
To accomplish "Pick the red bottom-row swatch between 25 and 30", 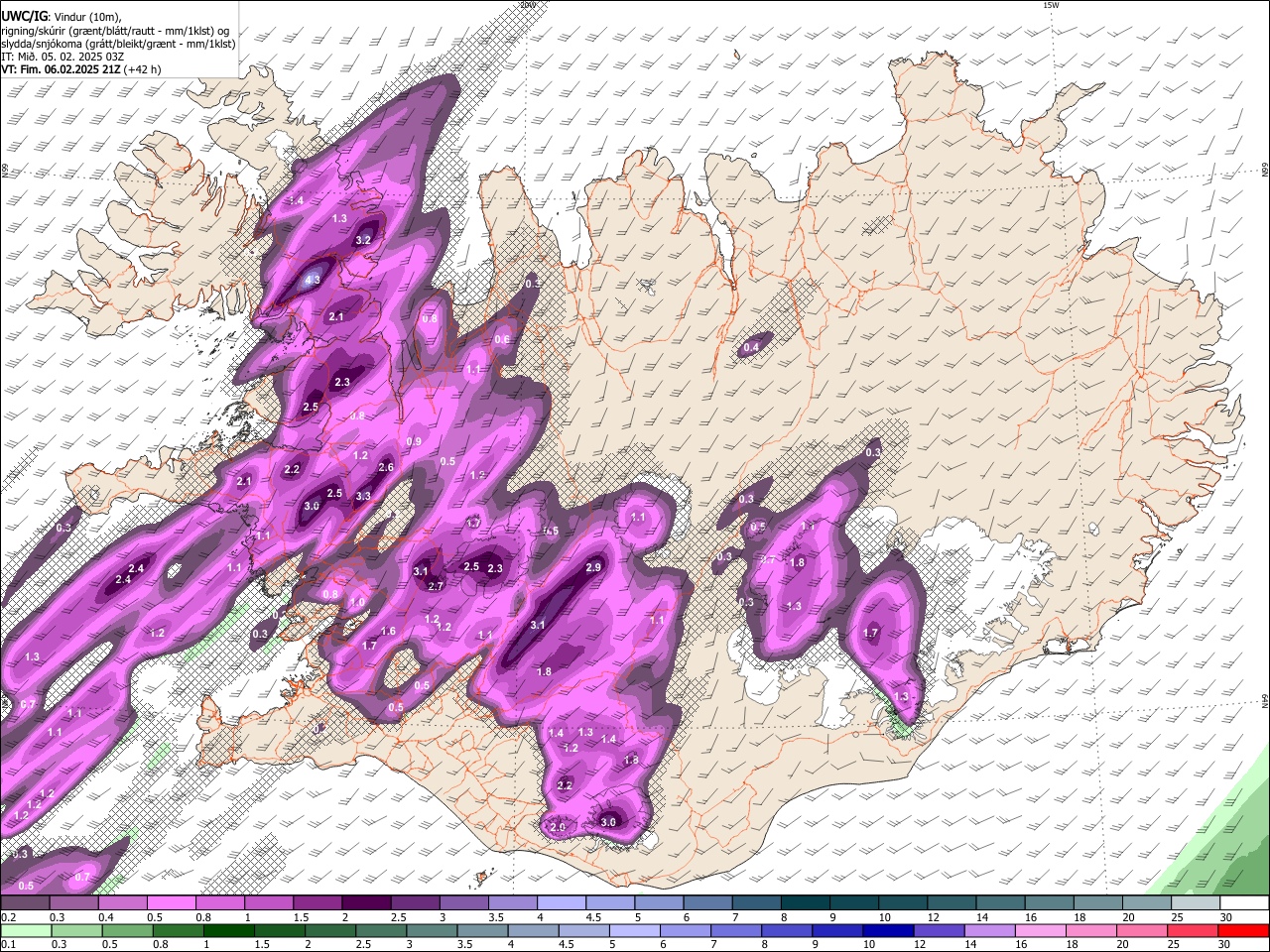I will [1195, 930].
